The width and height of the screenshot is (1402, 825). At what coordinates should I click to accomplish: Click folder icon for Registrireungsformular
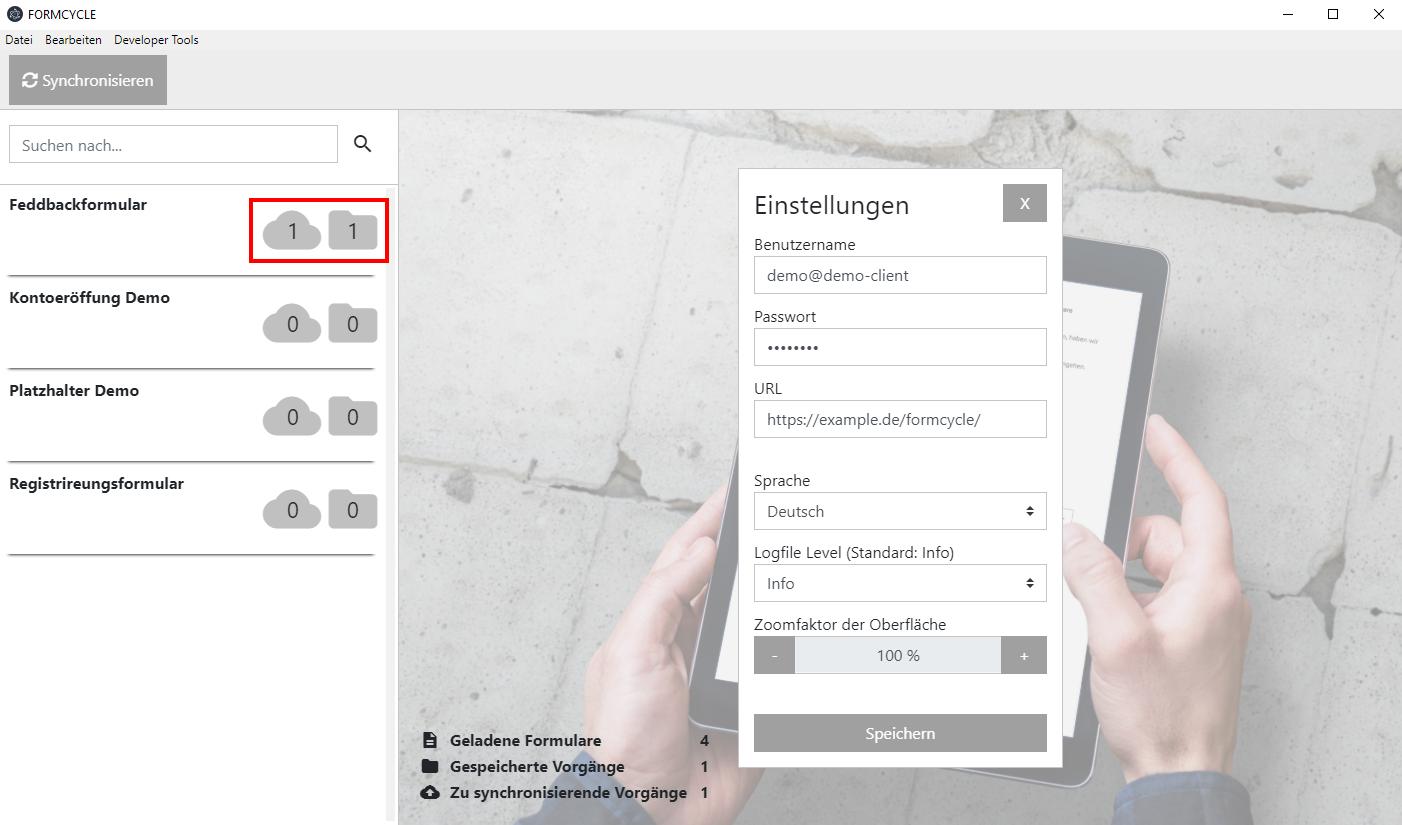click(x=352, y=511)
